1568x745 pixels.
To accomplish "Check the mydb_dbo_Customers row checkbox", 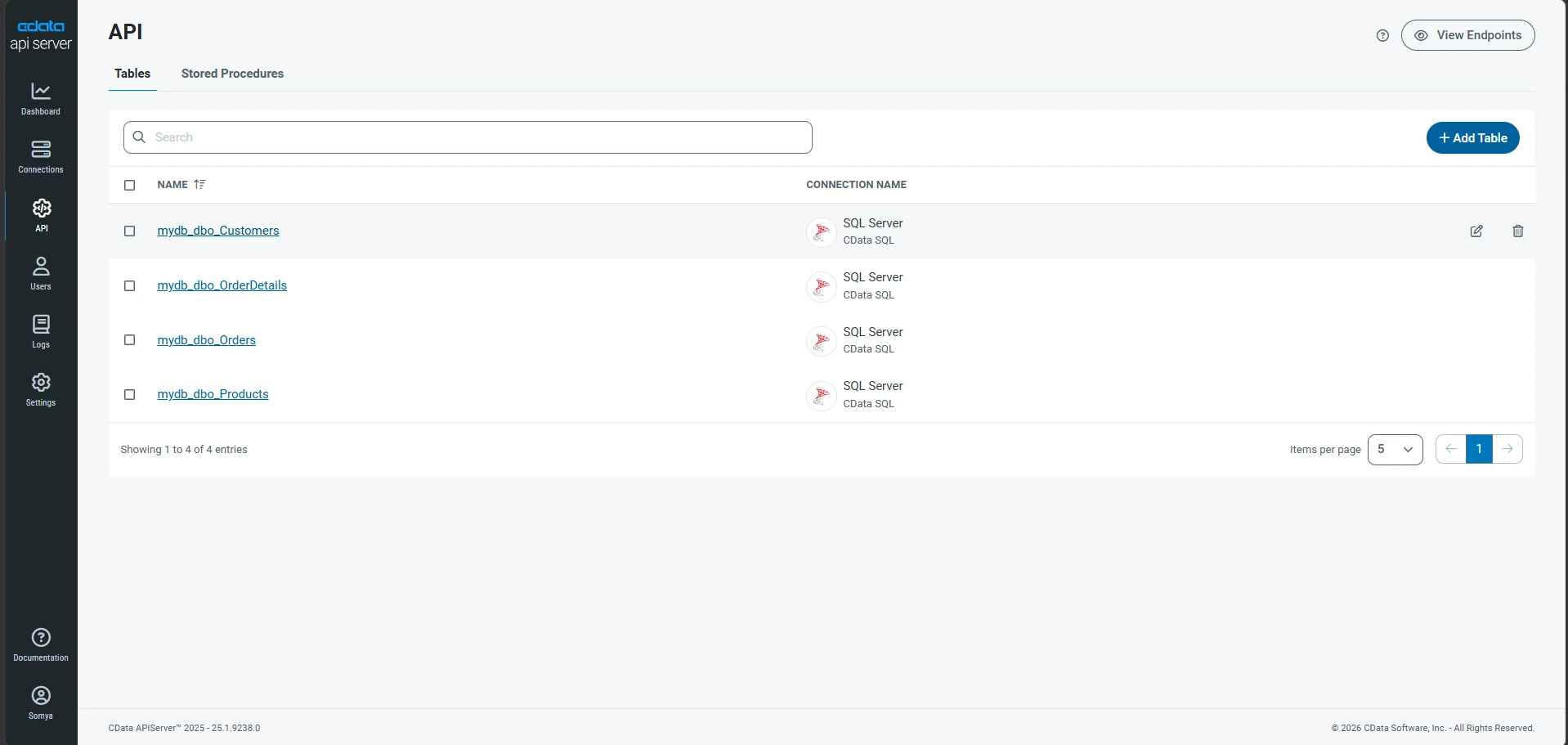I will click(129, 231).
